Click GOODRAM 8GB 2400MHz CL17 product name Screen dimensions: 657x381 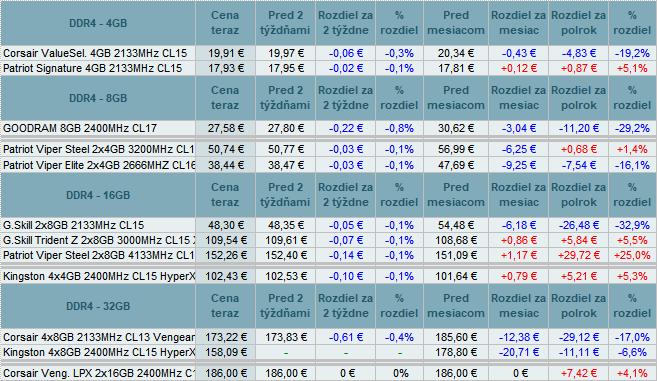80,128
